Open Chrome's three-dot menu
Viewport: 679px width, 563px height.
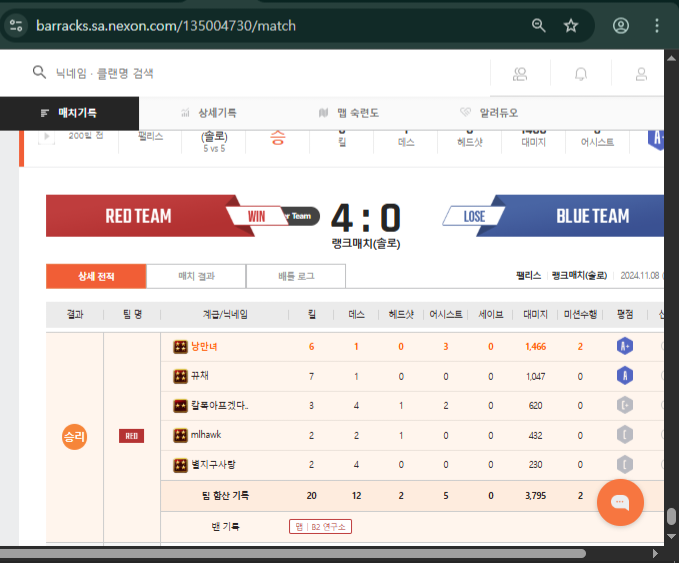(657, 25)
